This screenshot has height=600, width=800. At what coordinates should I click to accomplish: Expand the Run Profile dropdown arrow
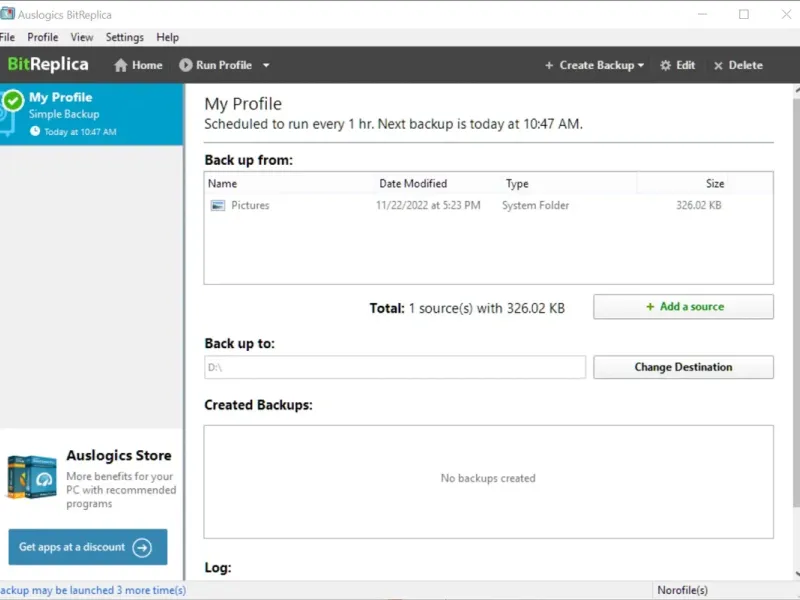pyautogui.click(x=266, y=66)
